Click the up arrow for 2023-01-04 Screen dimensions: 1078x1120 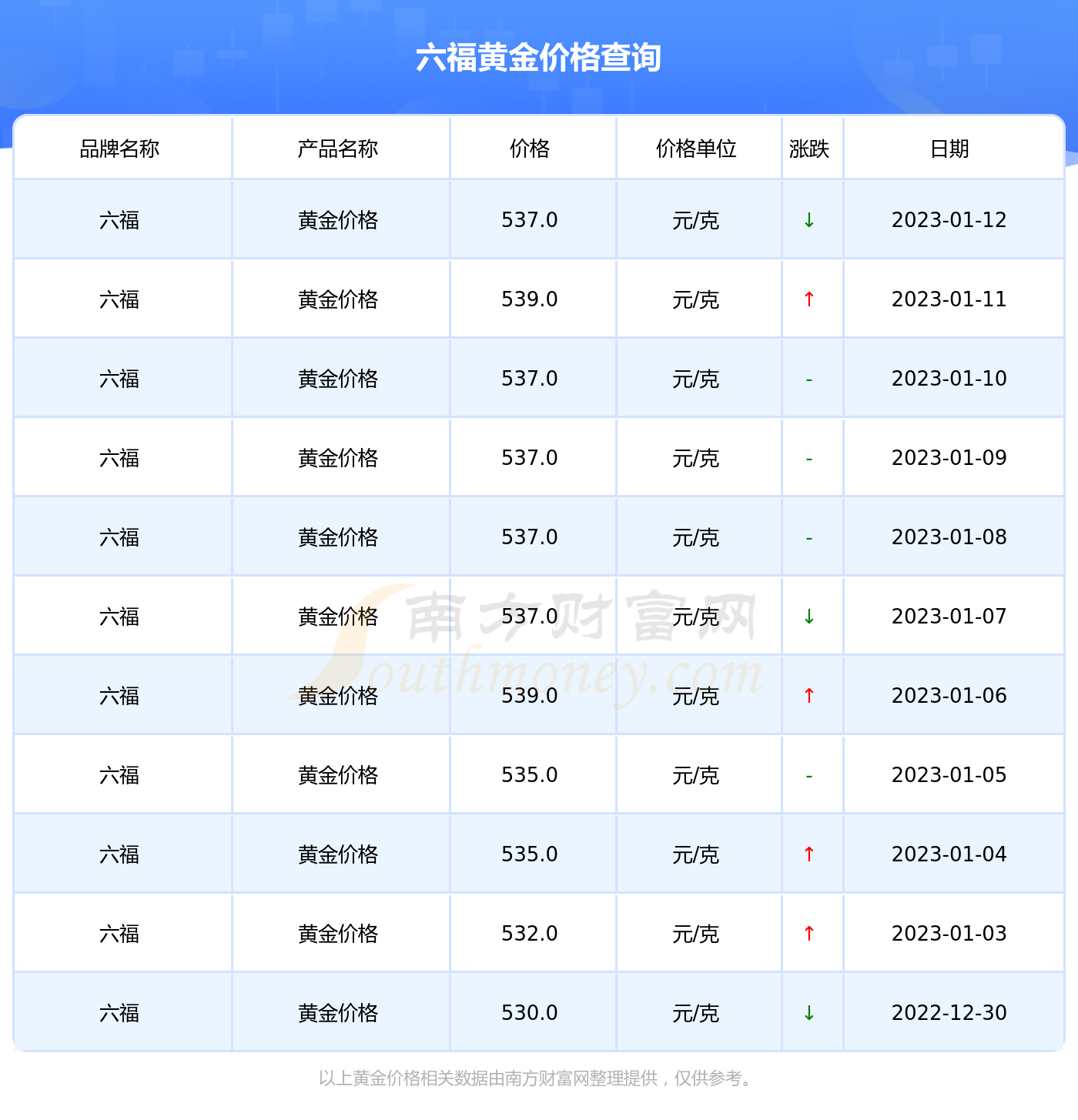(809, 854)
